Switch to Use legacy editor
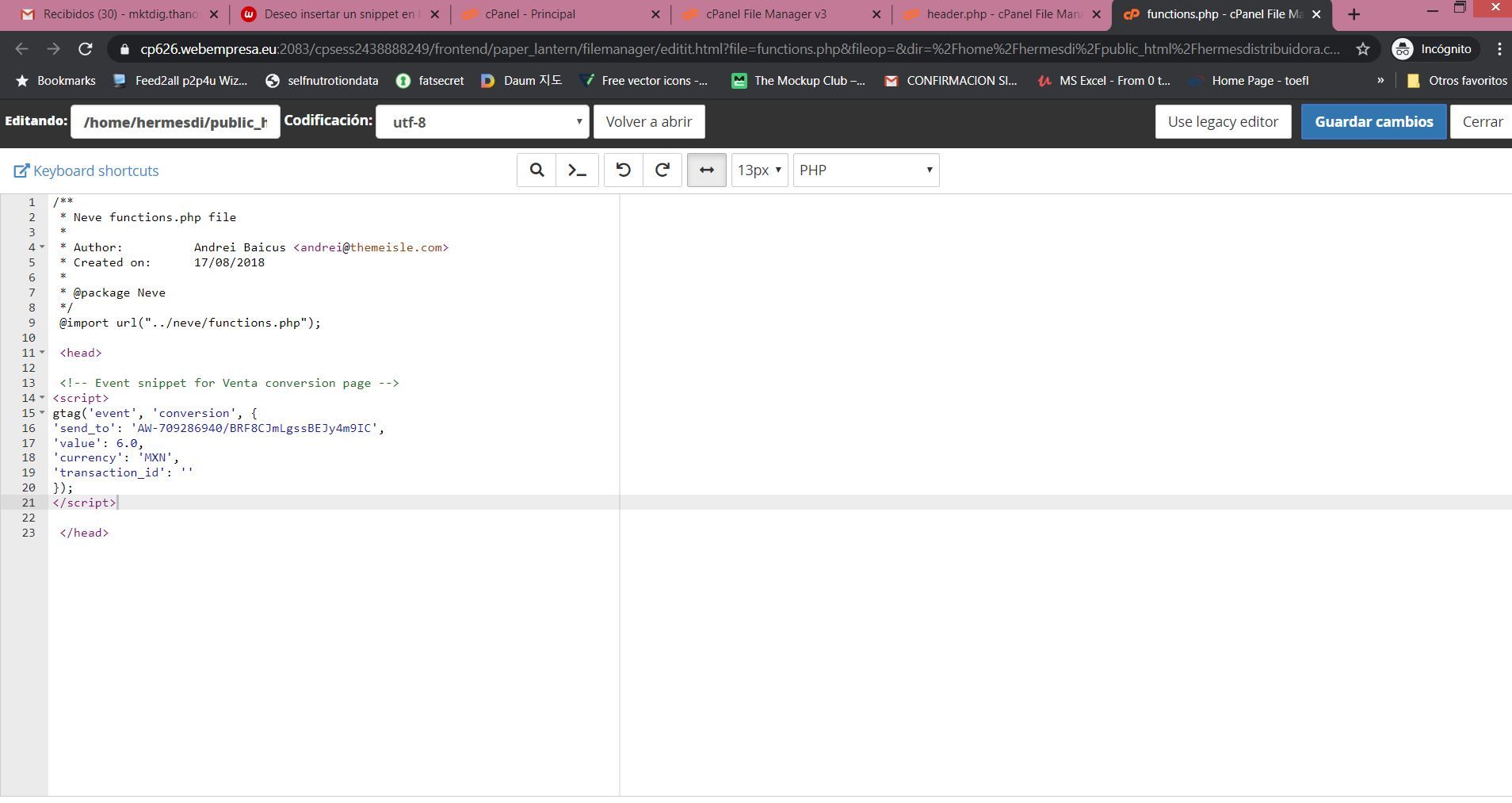 (x=1223, y=122)
